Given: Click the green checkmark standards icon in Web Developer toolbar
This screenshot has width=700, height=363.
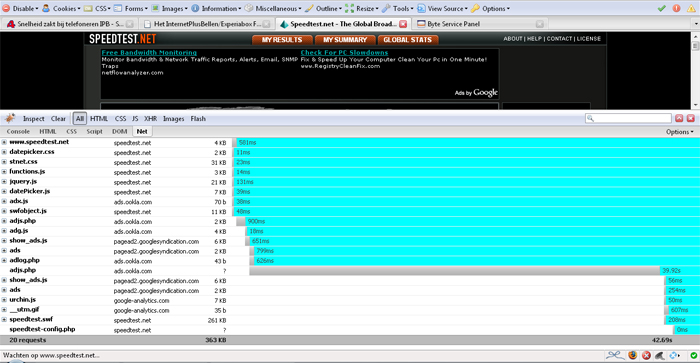Looking at the screenshot, I should [x=662, y=8].
